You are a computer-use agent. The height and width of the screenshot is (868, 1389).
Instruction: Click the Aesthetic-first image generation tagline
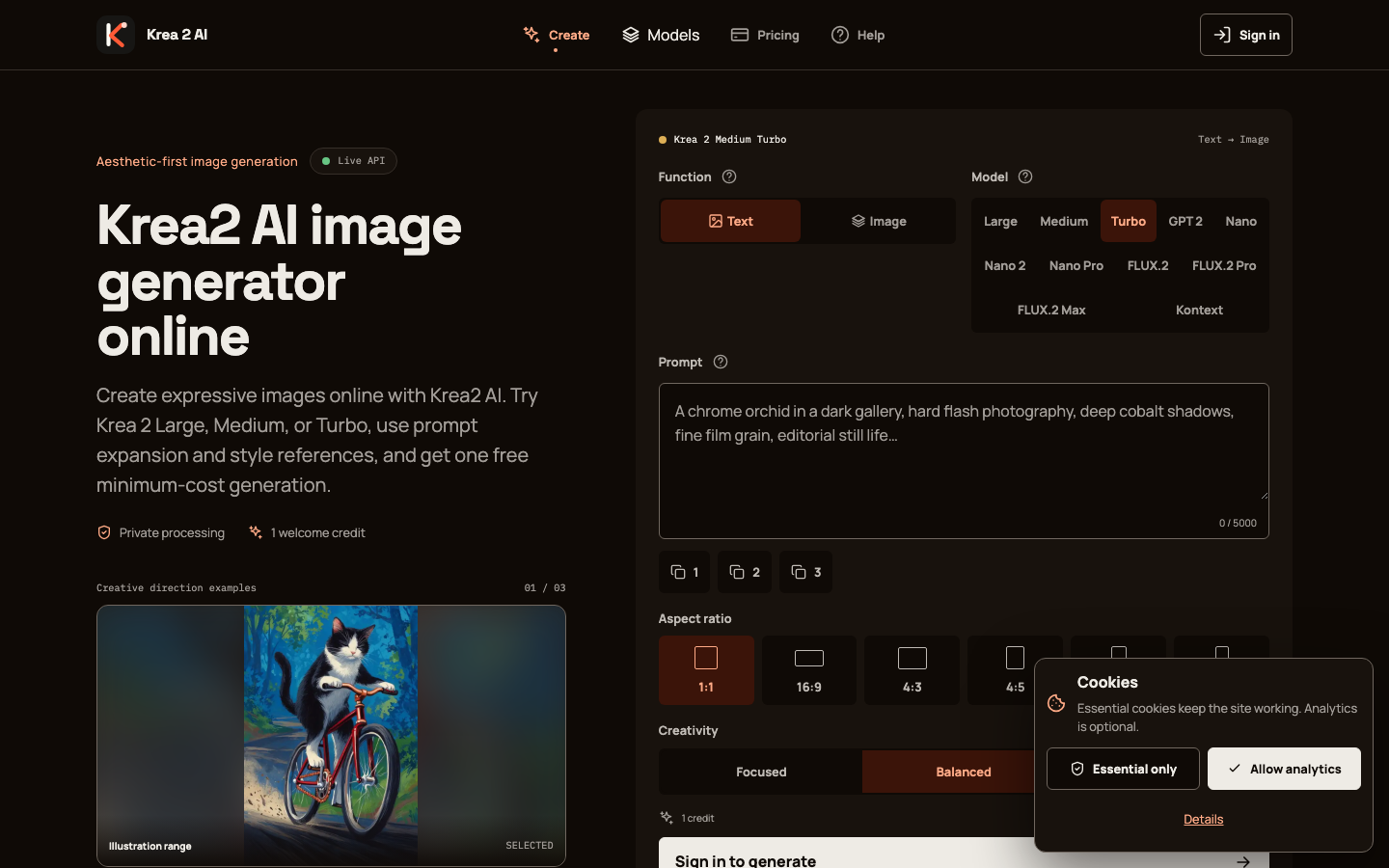click(x=197, y=161)
